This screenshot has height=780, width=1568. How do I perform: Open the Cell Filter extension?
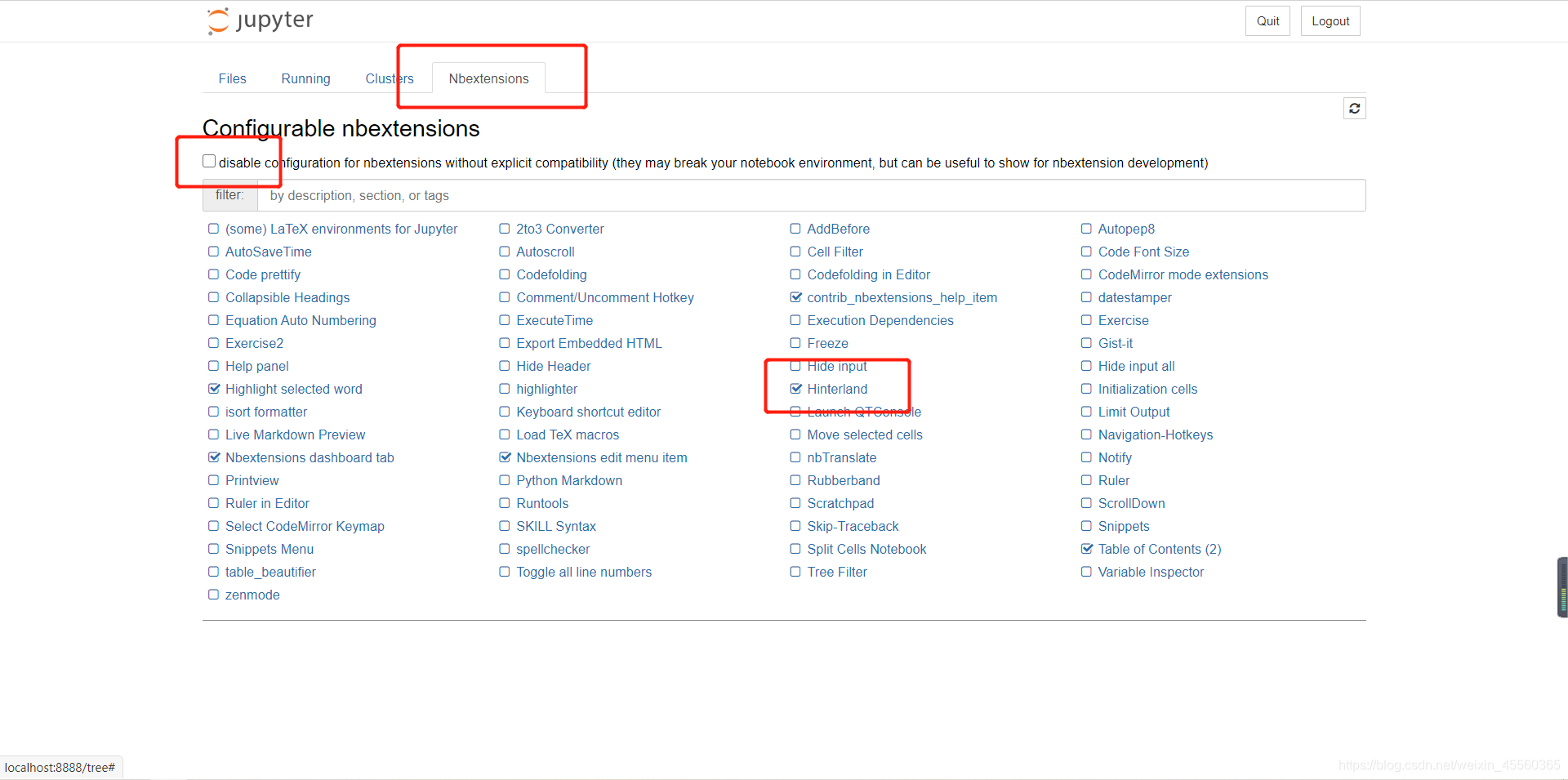(835, 252)
